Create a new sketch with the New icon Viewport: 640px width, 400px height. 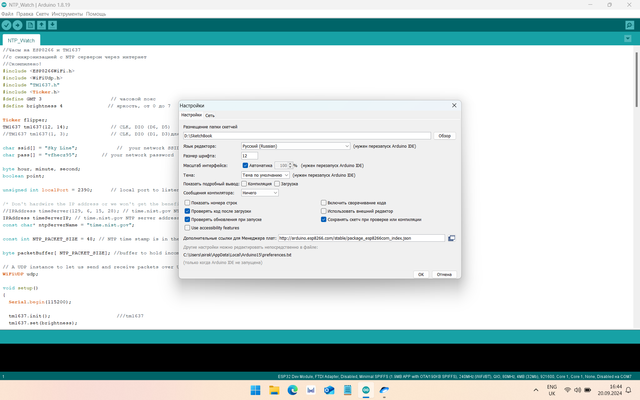(30, 25)
